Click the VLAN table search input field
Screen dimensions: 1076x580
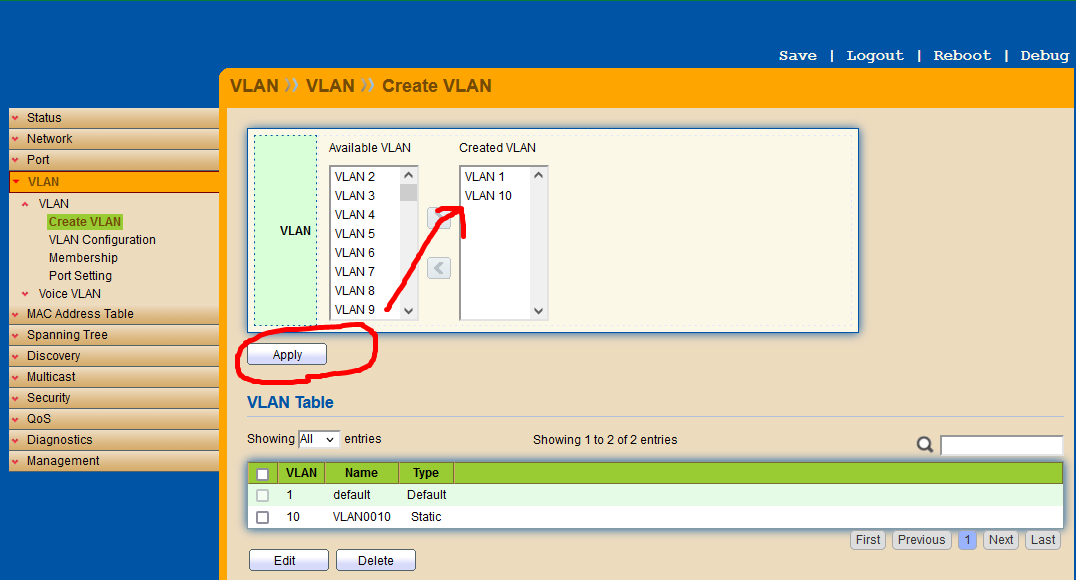point(1001,445)
